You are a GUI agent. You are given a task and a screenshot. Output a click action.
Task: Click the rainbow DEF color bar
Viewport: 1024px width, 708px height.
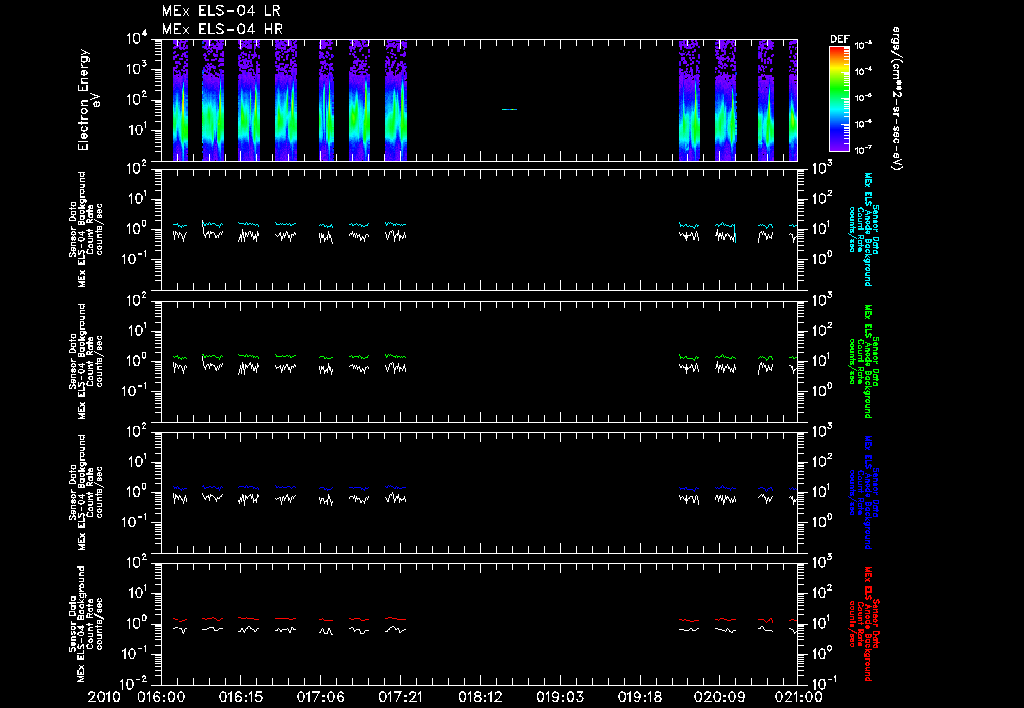pos(839,99)
